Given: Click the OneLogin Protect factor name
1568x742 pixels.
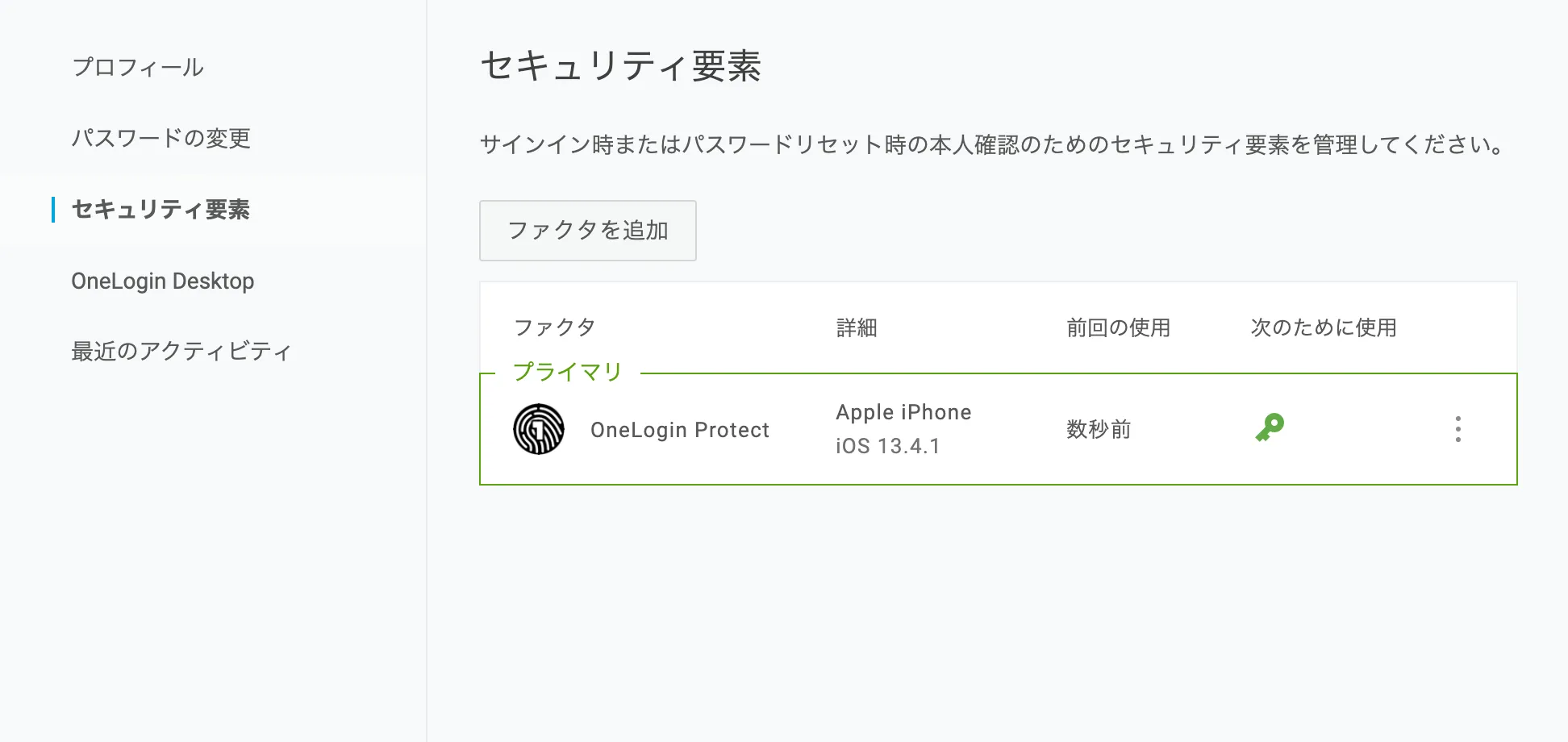Looking at the screenshot, I should coord(679,430).
